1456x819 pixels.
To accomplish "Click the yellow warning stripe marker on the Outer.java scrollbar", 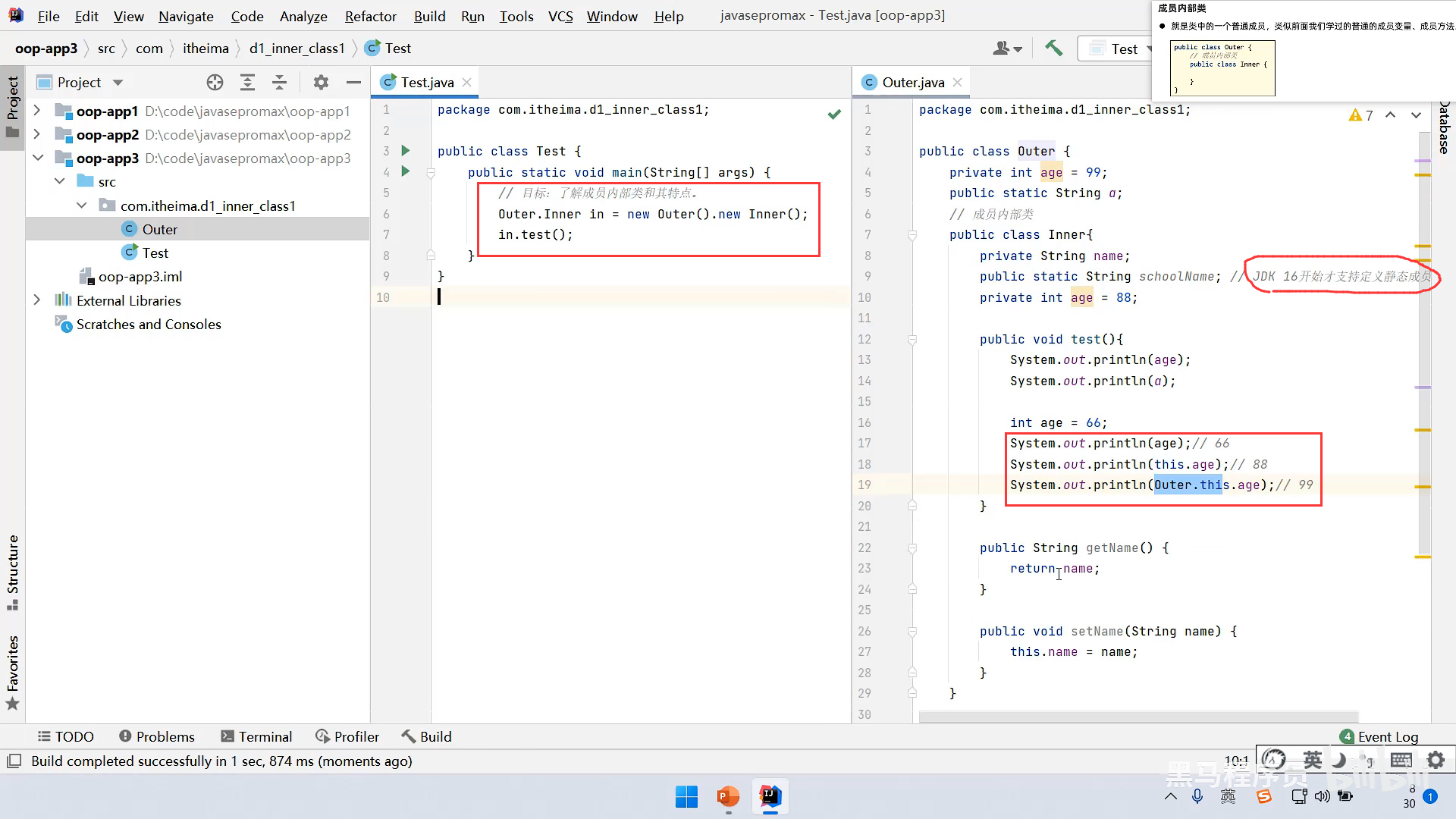I will (1423, 175).
